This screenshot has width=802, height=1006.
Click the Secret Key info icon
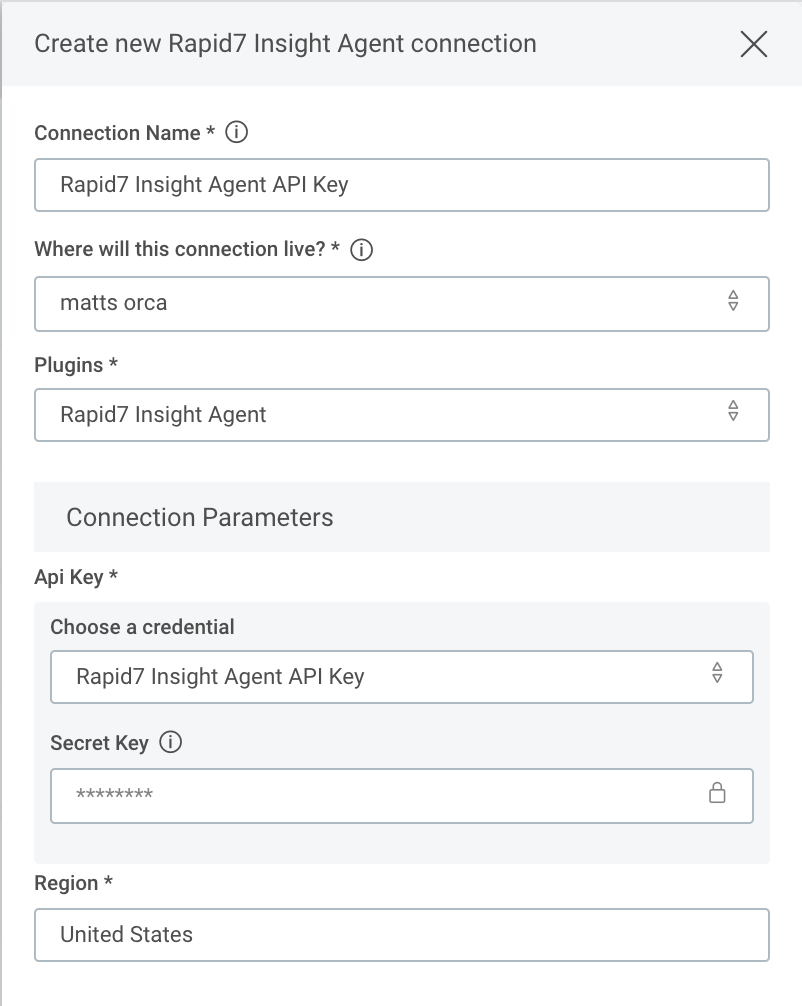coord(171,743)
